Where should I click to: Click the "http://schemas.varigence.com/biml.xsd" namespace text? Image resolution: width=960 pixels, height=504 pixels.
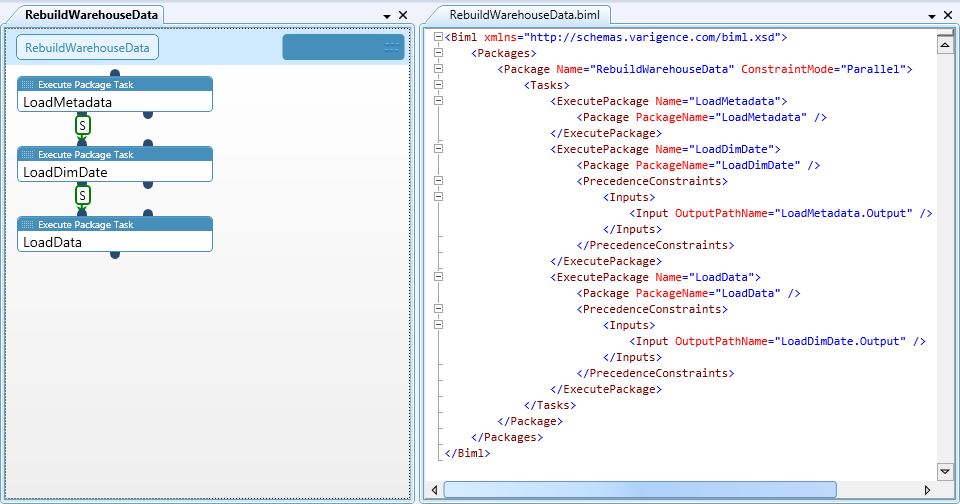coord(652,37)
